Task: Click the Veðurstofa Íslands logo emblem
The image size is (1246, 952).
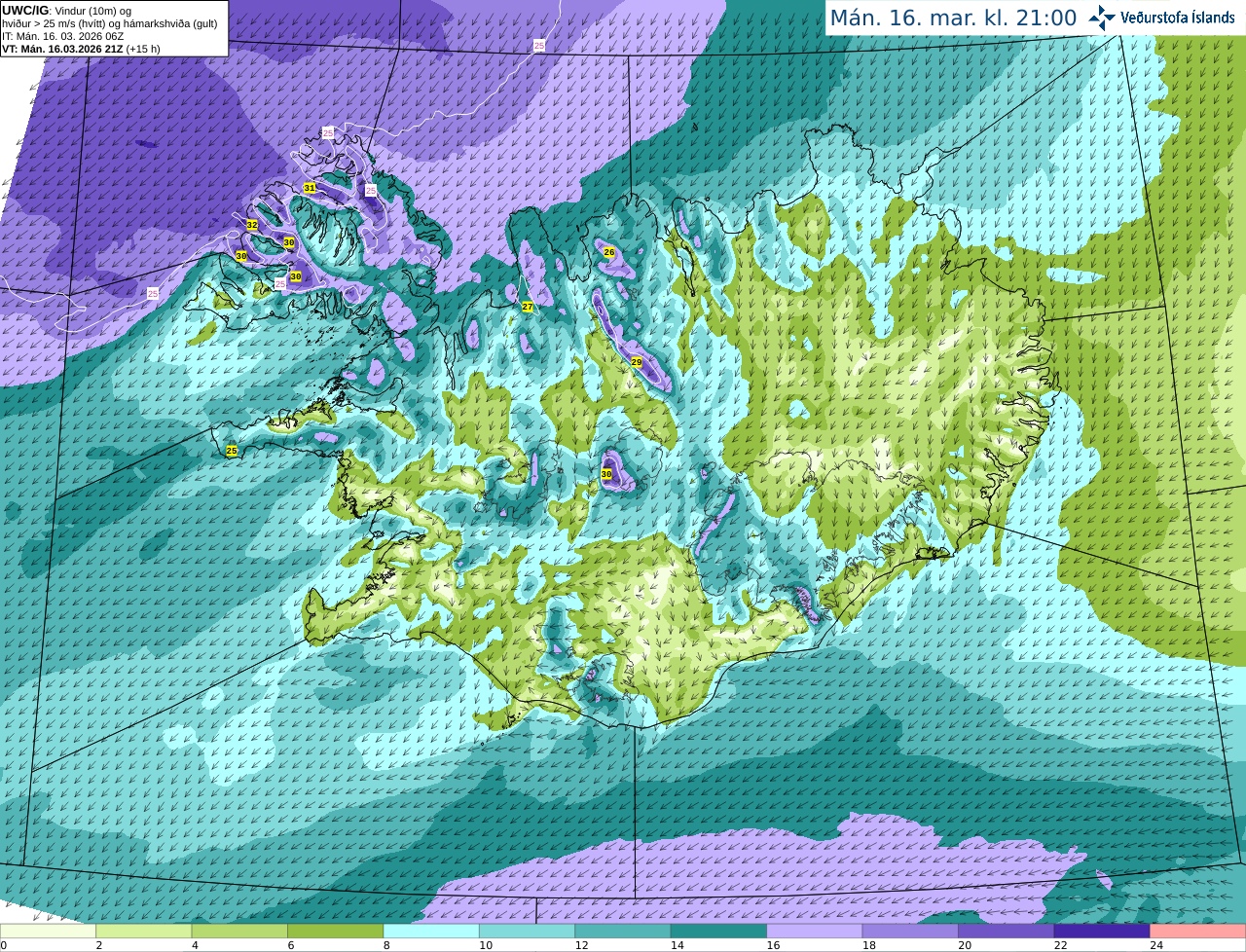Action: [x=1102, y=18]
